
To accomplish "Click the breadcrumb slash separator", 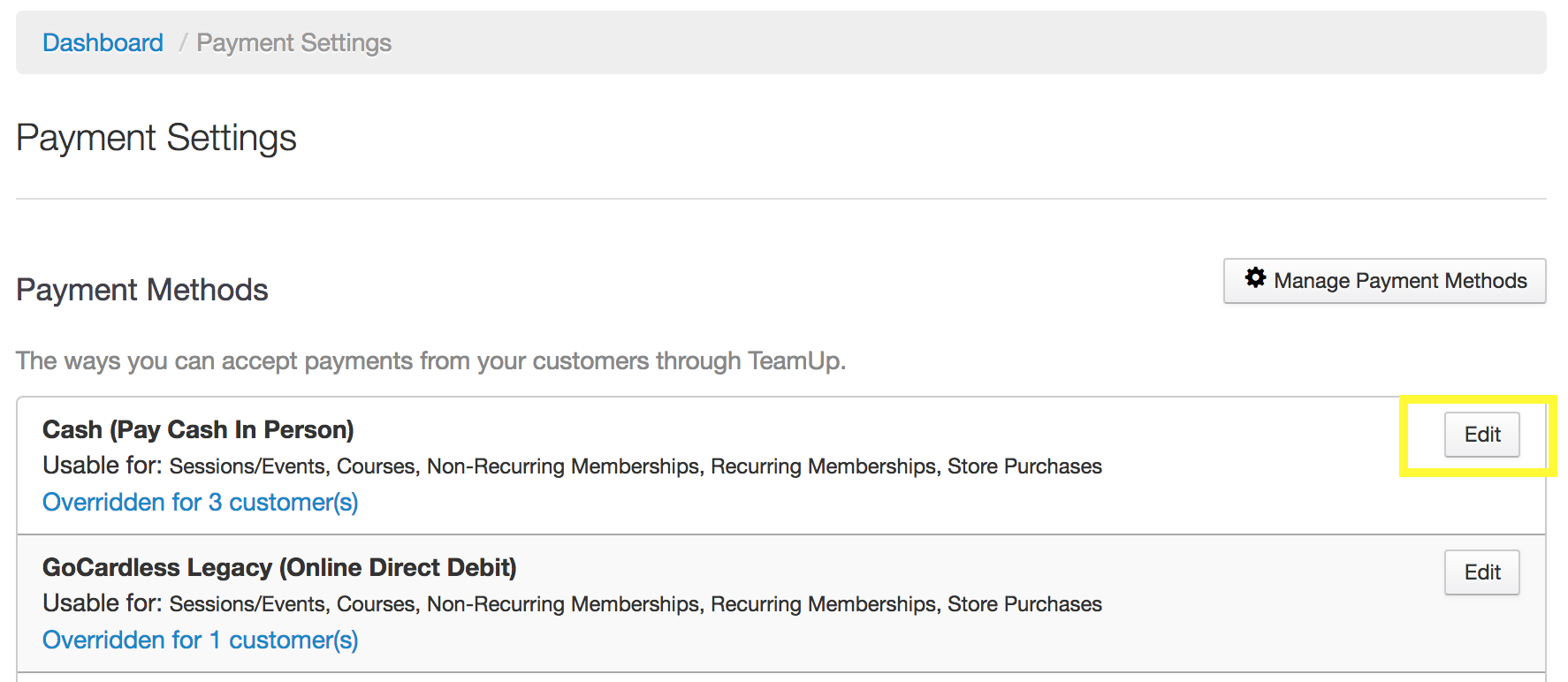I will [182, 42].
